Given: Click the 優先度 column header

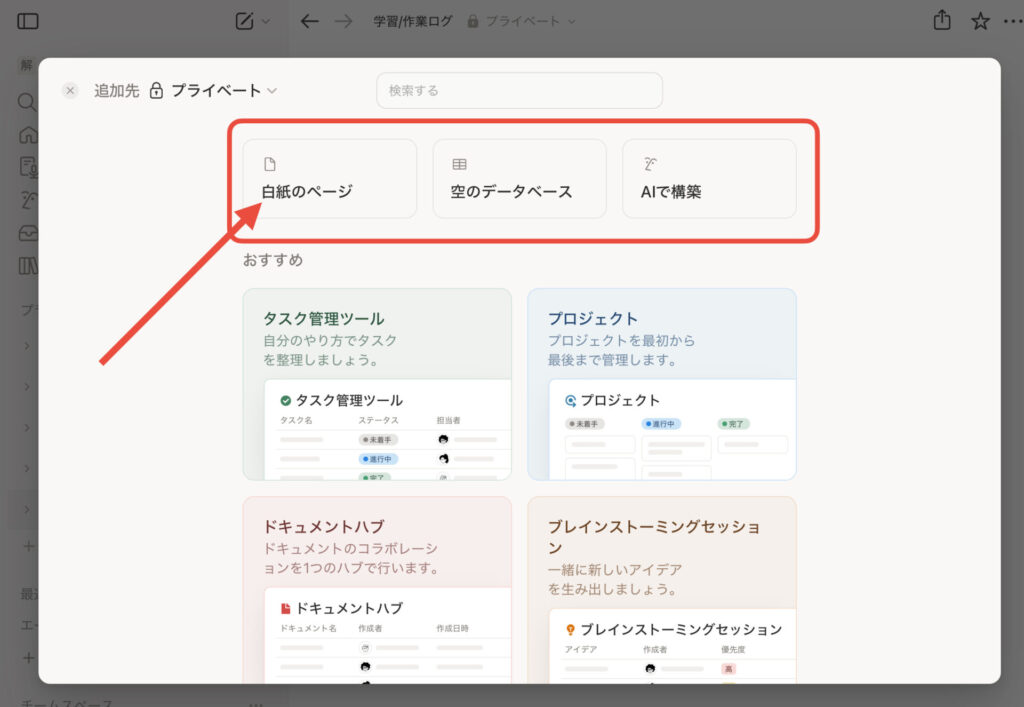Looking at the screenshot, I should click(x=733, y=650).
